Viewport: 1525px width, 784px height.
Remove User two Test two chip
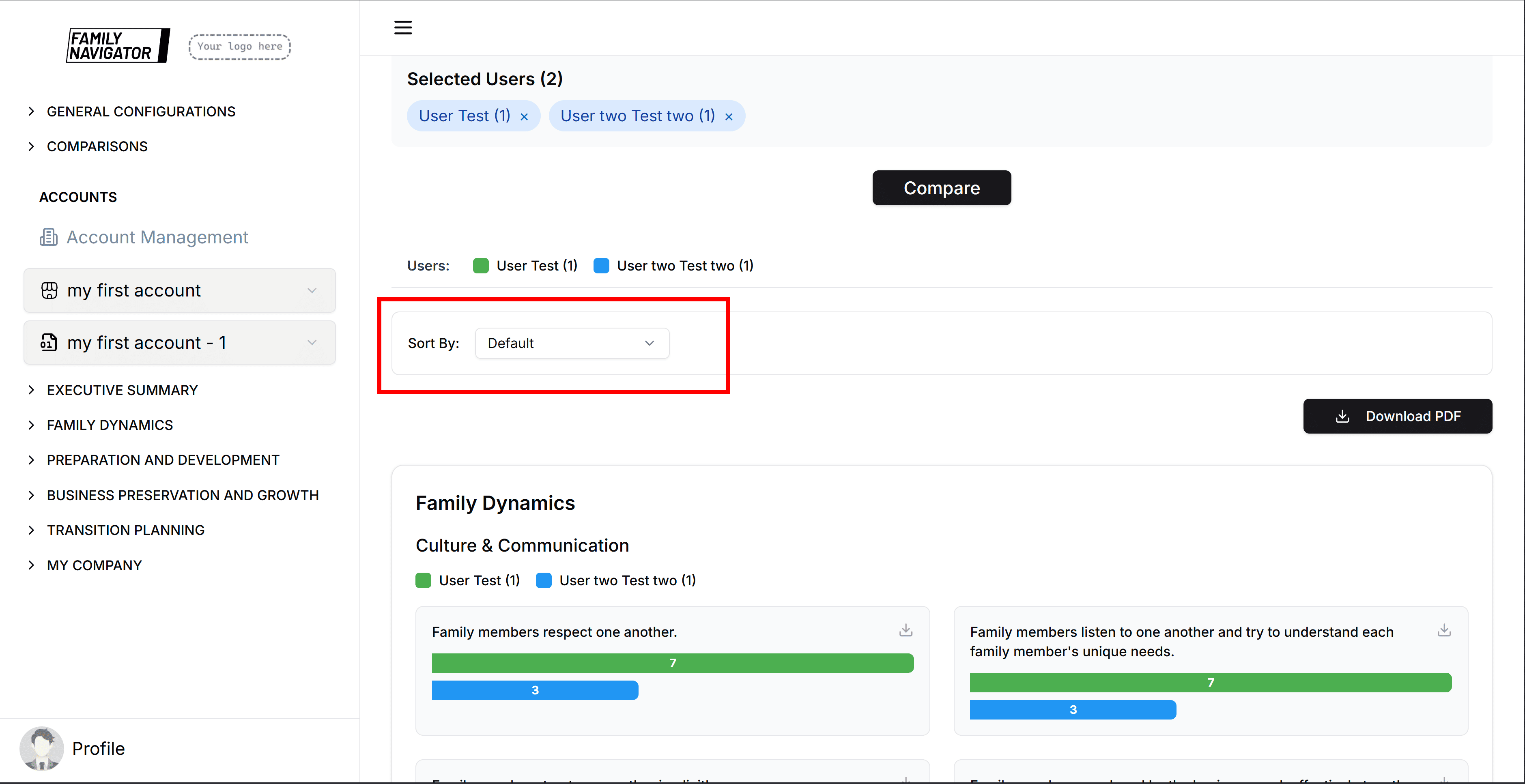(x=729, y=116)
